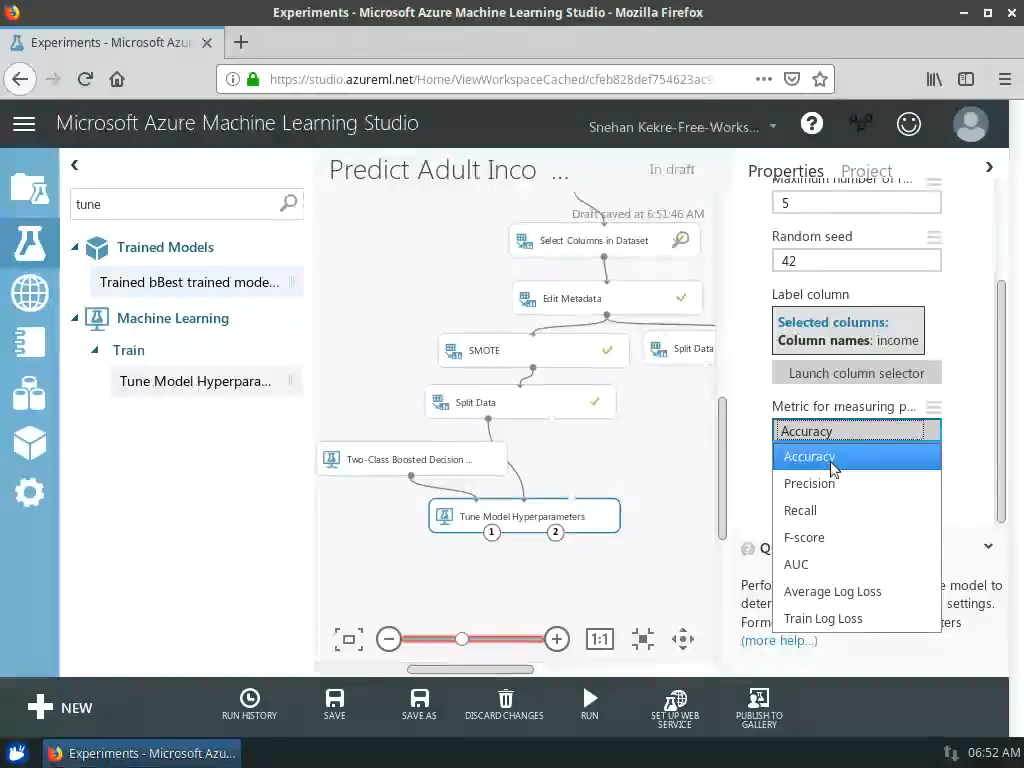
Task: Select Precision in metric dropdown
Action: (x=857, y=483)
